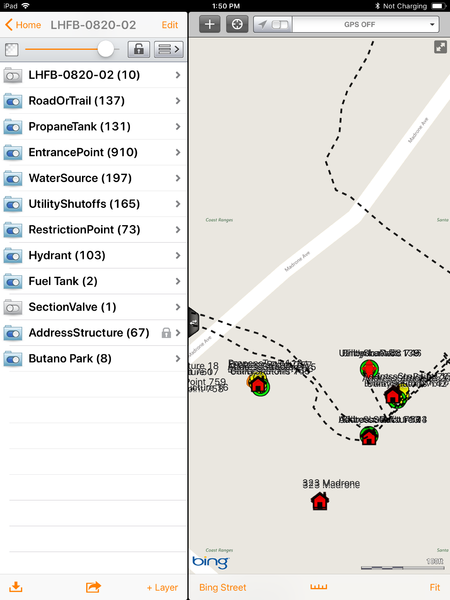Open the GPS OFF dropdown
Viewport: 450px width, 600px height.
[366, 24]
